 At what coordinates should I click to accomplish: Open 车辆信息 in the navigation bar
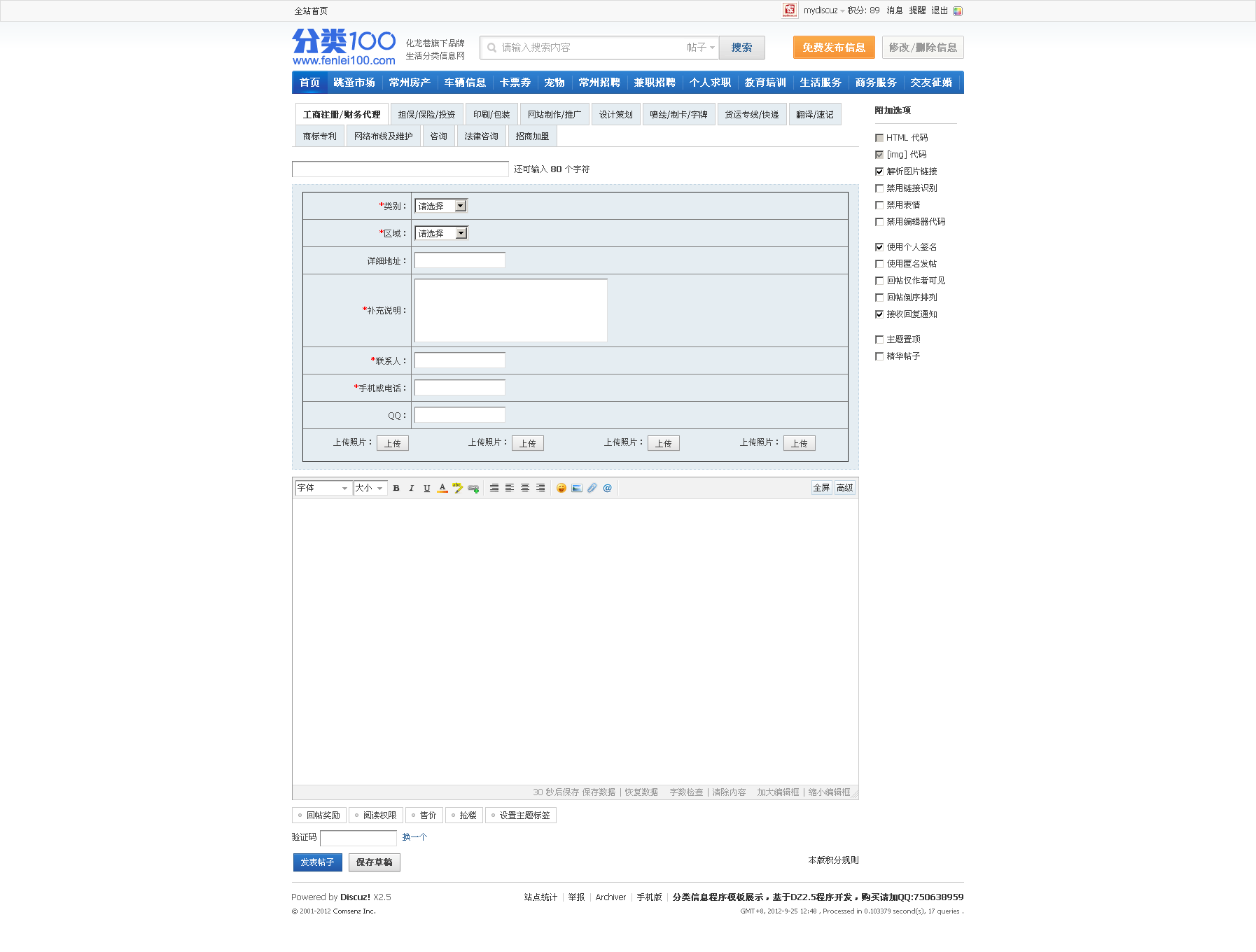(x=465, y=83)
